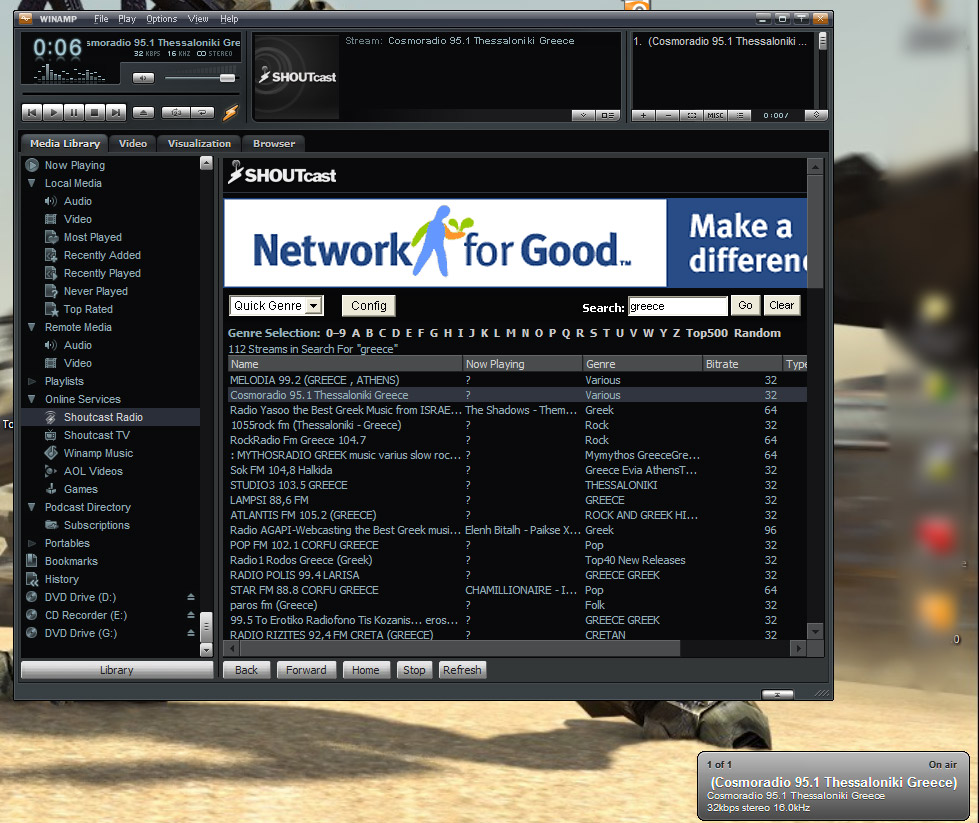Toggle shuffle mode in the player
The width and height of the screenshot is (979, 823).
(175, 112)
